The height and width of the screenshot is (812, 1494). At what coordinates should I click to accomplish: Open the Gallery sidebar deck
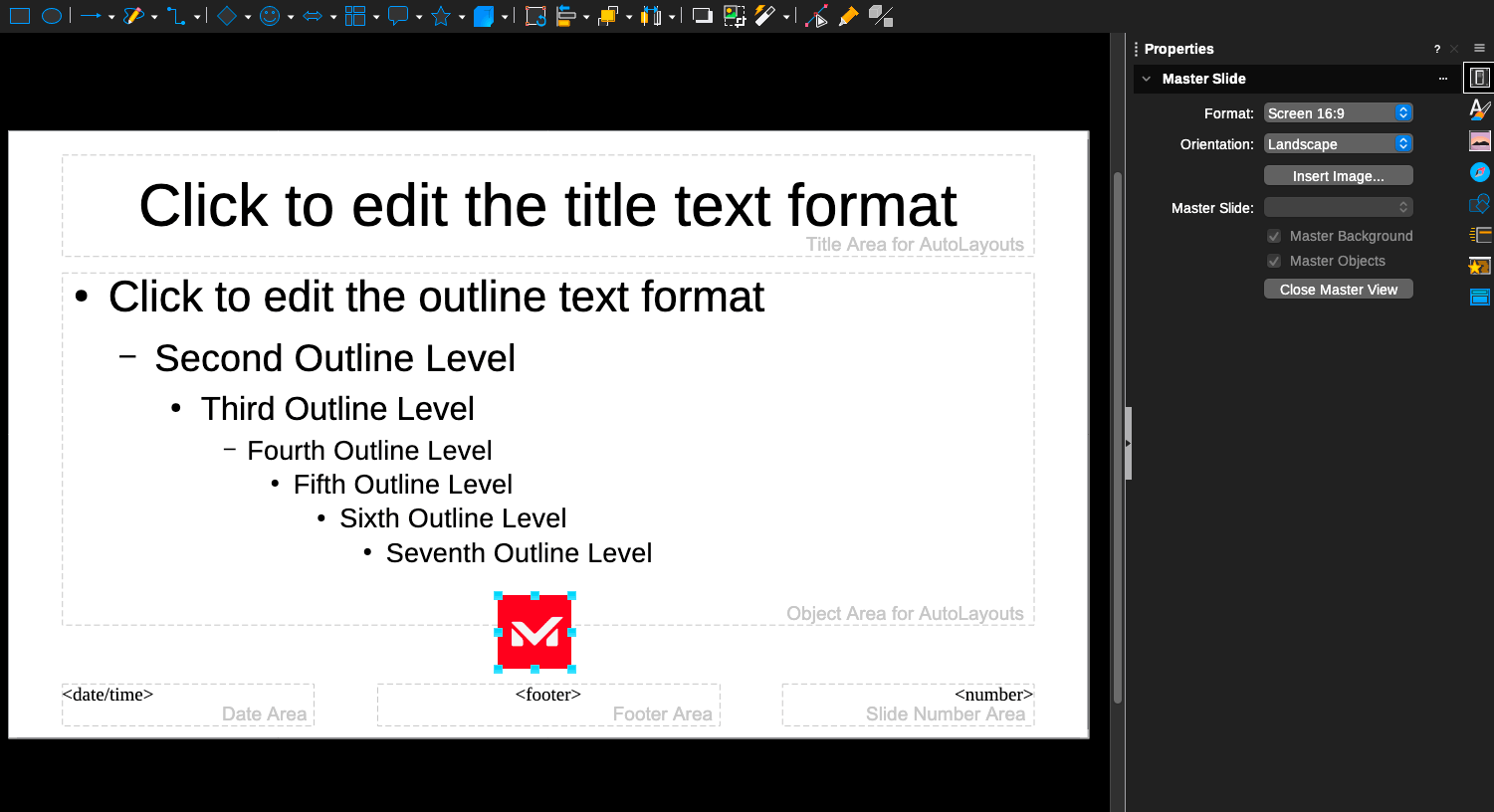pyautogui.click(x=1480, y=141)
